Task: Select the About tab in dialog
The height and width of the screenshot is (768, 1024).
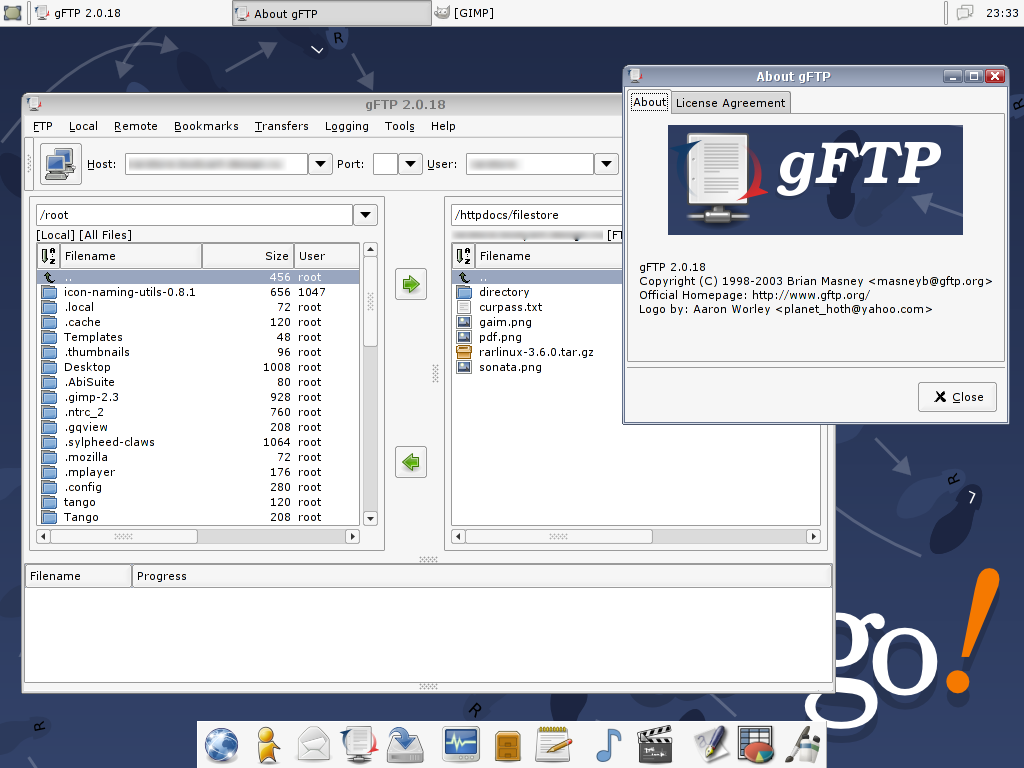Action: click(x=650, y=102)
